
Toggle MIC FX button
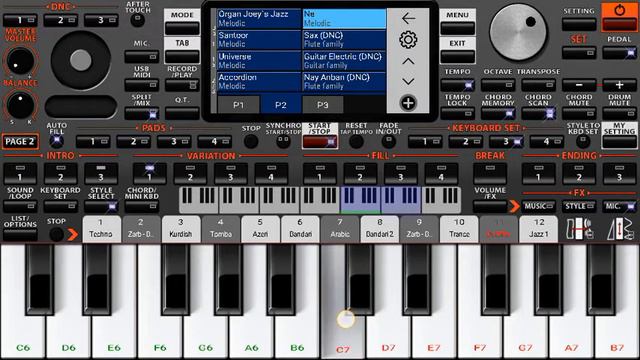619,207
